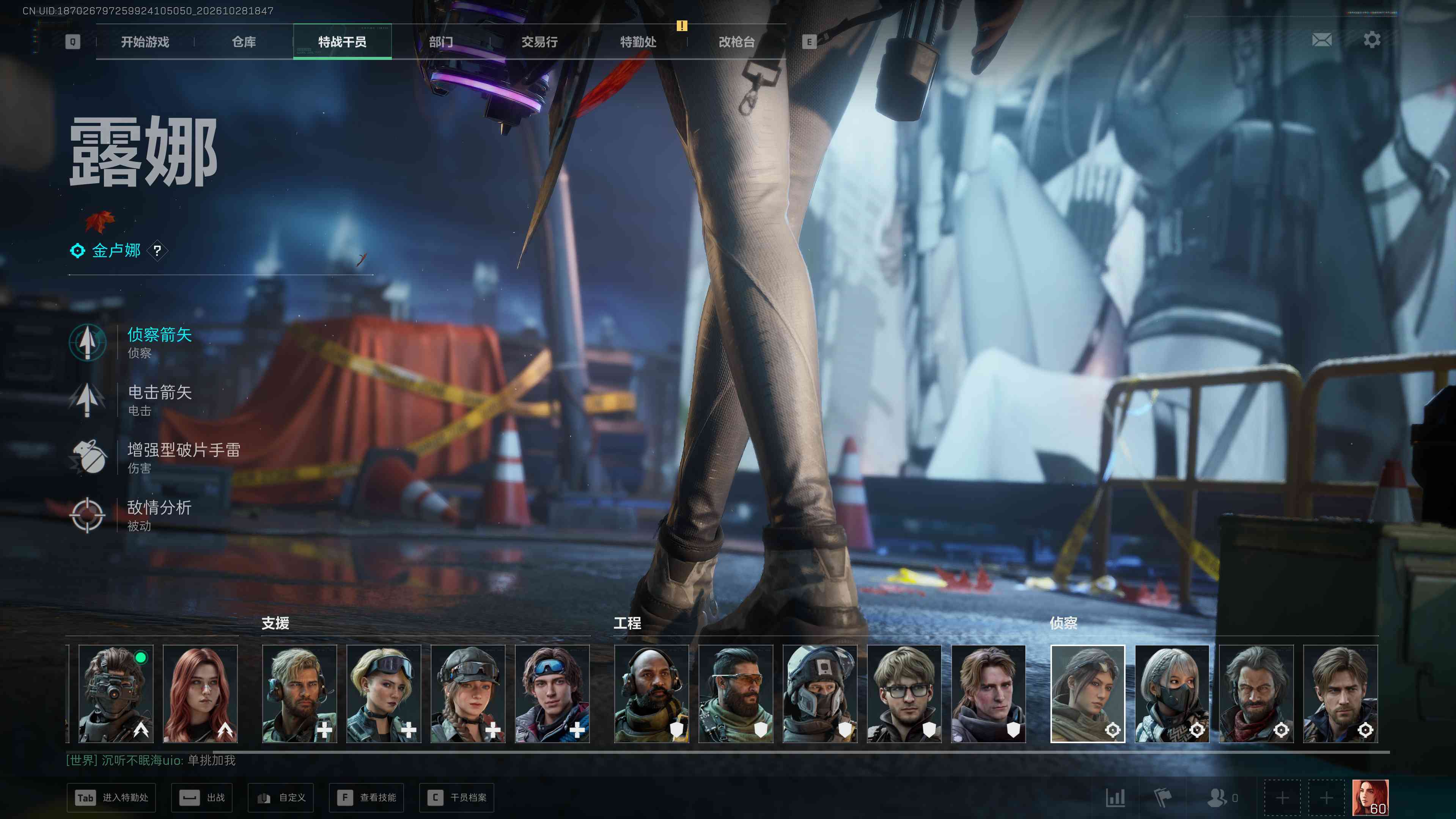The image size is (1456, 819).
Task: Select the red-haired female assault operator
Action: [x=200, y=694]
